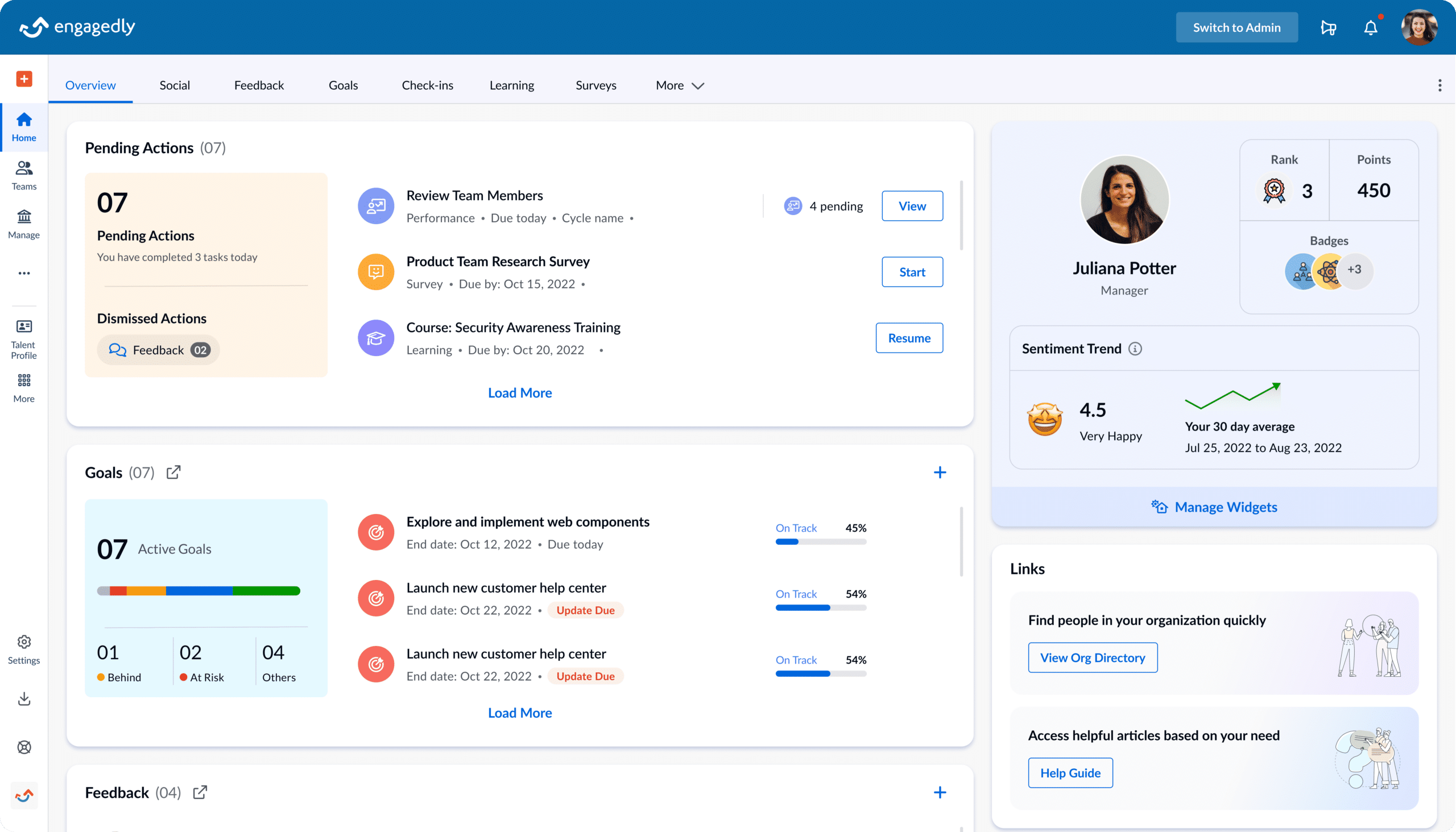Open Settings gear in sidebar
This screenshot has height=832, width=1456.
24,649
